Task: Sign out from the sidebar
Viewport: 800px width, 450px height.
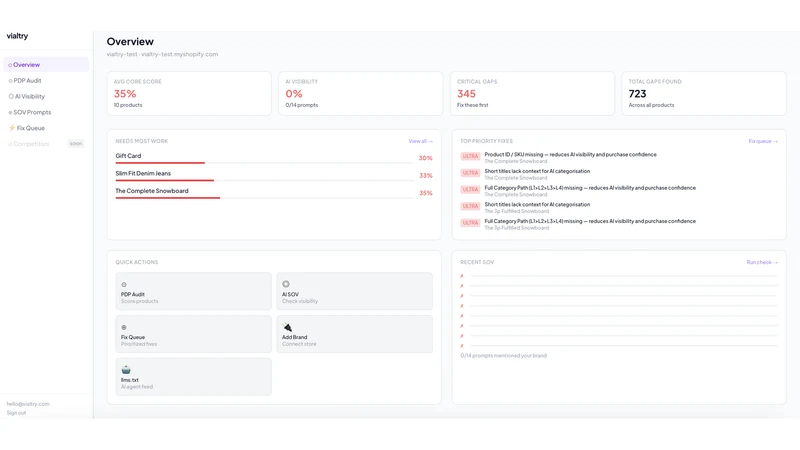Action: (x=16, y=413)
